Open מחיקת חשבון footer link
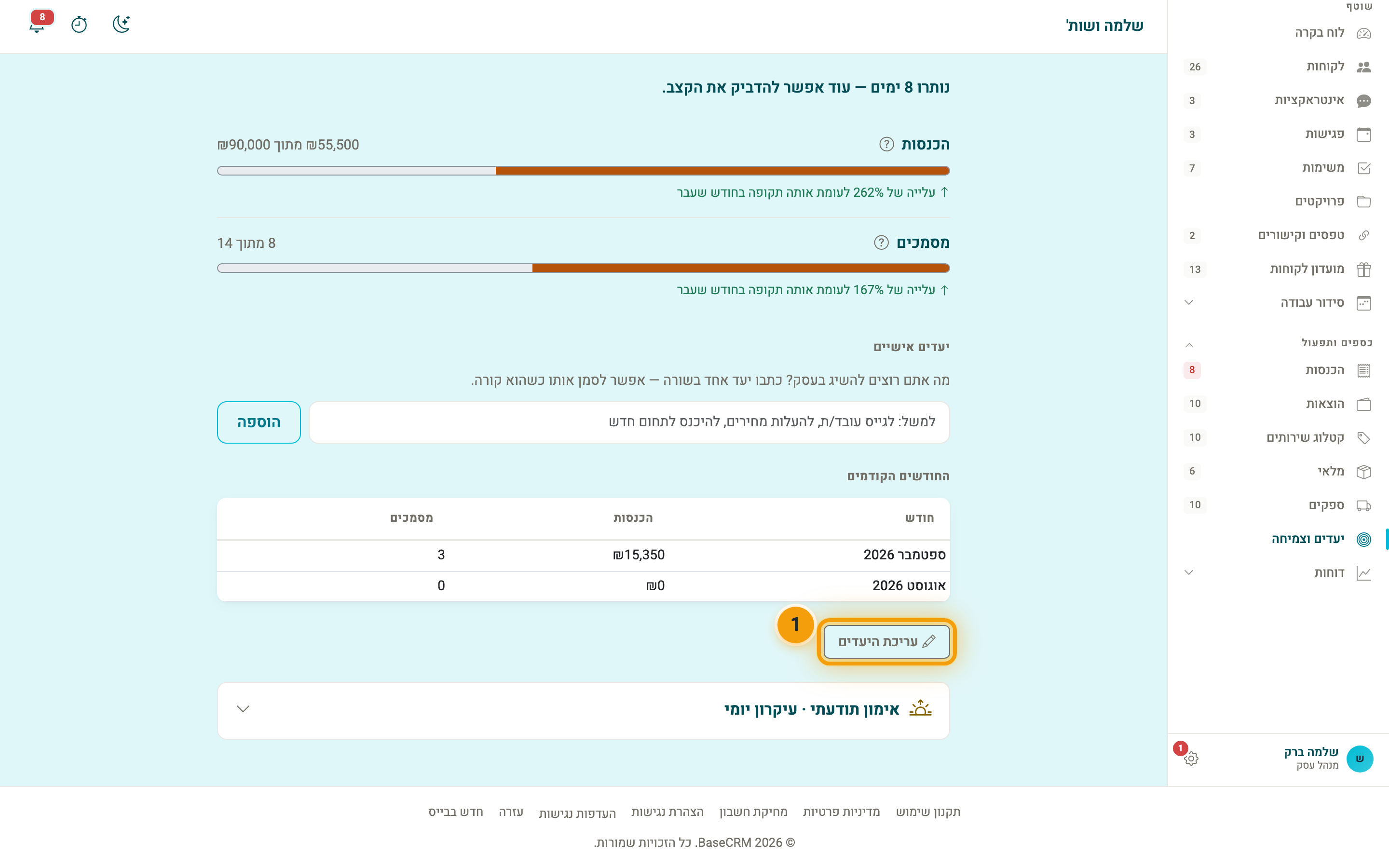 (753, 812)
